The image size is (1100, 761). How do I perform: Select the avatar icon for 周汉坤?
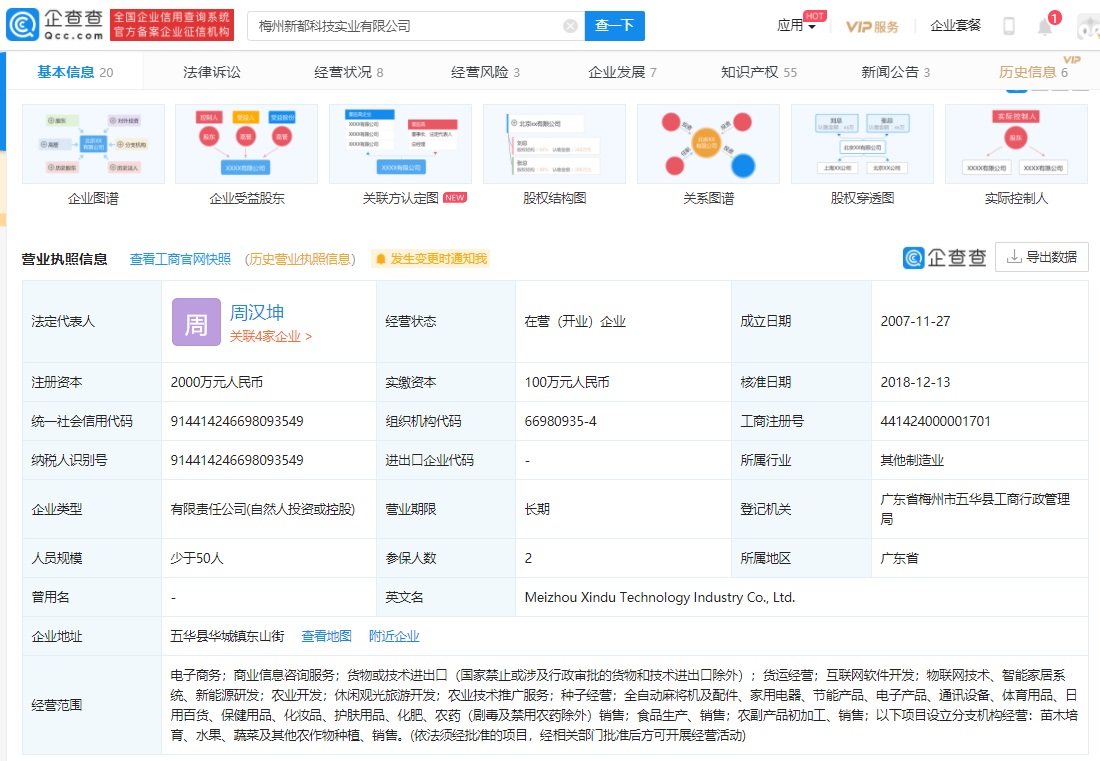pos(196,322)
